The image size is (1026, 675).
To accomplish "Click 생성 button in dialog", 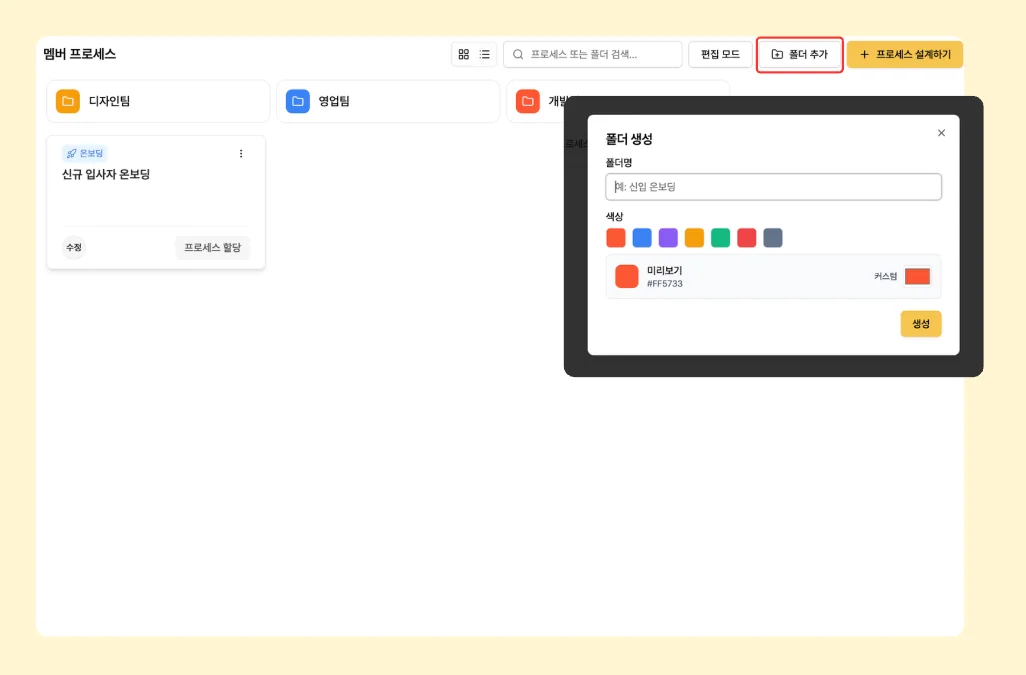I will click(920, 324).
